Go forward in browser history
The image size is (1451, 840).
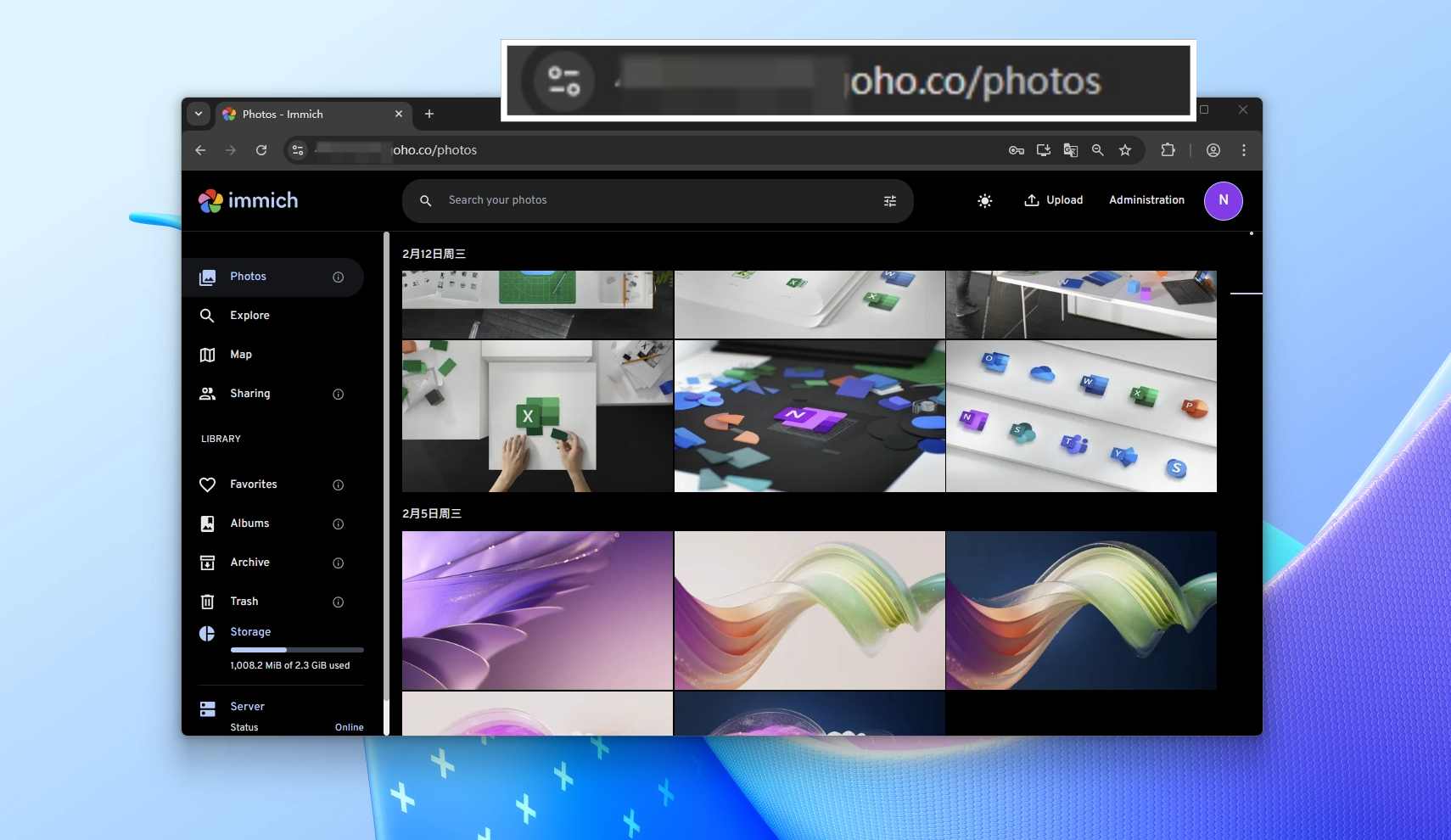tap(231, 150)
